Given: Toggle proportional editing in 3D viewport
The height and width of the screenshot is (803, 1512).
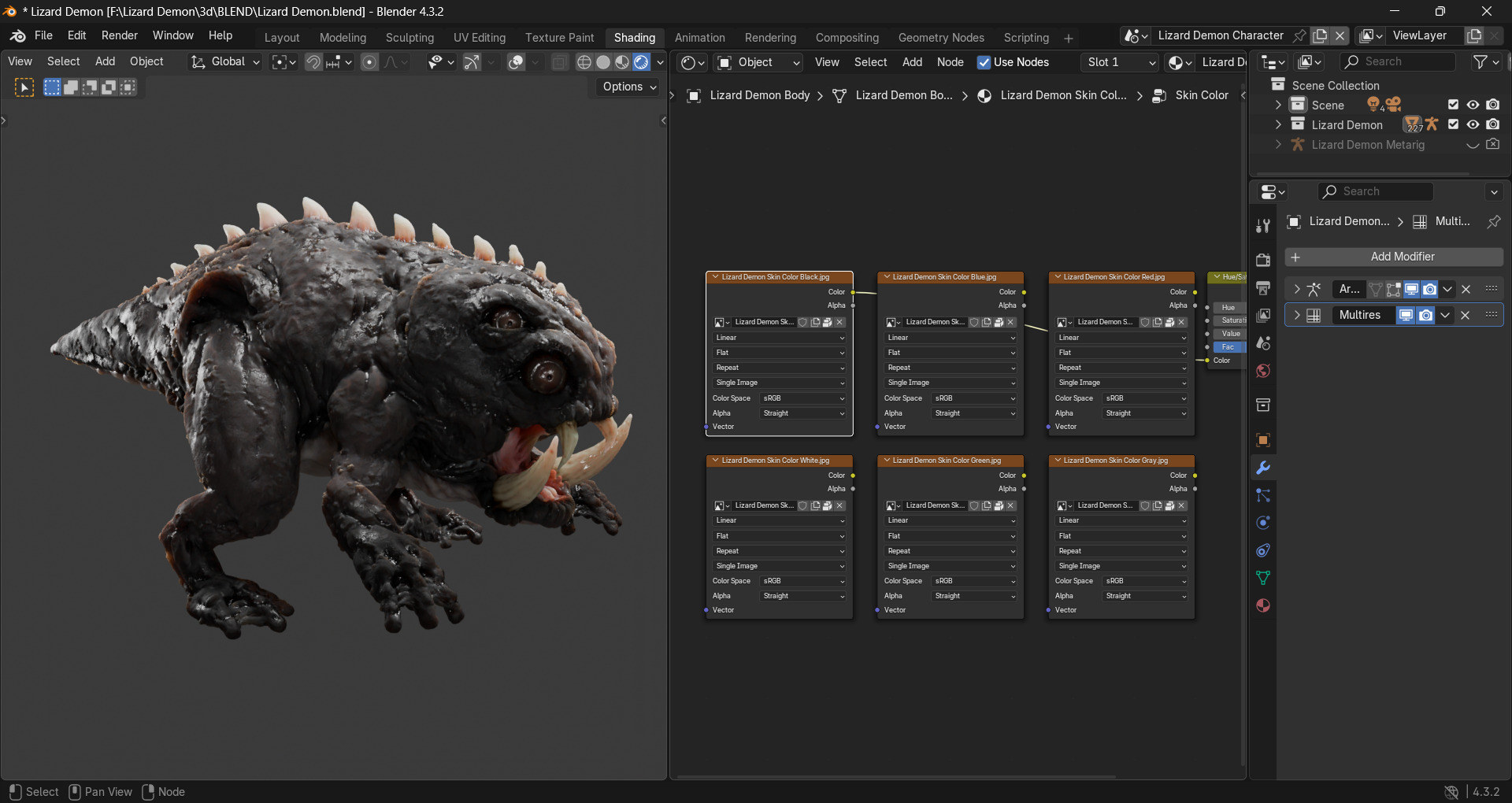Looking at the screenshot, I should point(369,62).
